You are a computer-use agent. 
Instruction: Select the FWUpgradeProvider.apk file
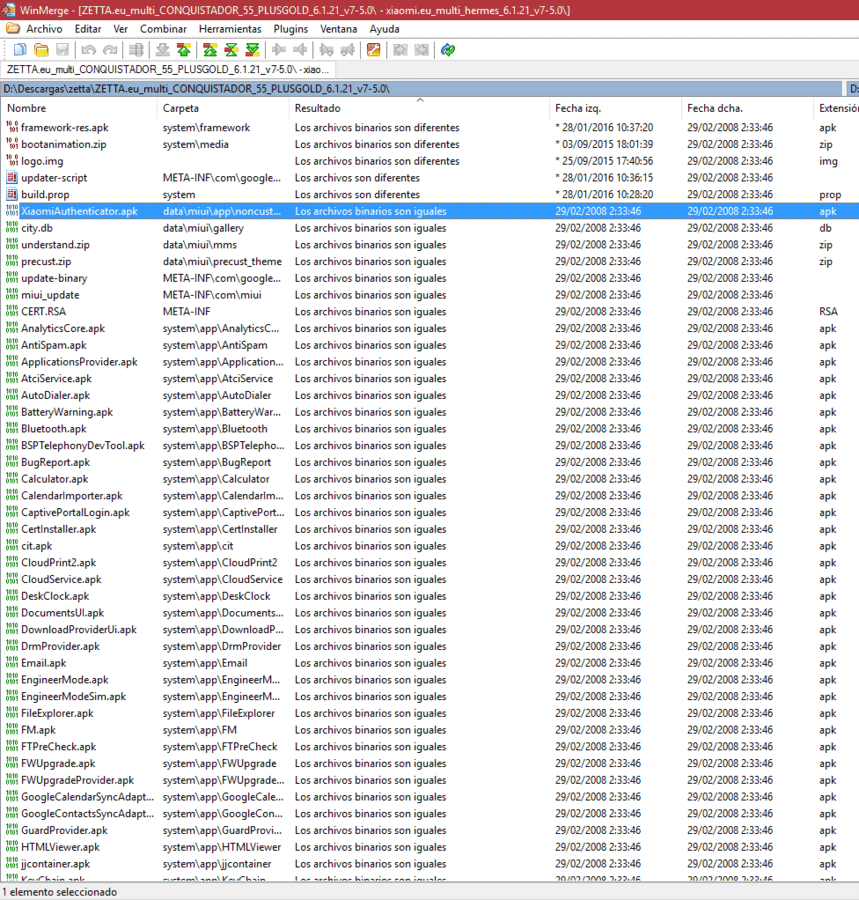(x=77, y=780)
